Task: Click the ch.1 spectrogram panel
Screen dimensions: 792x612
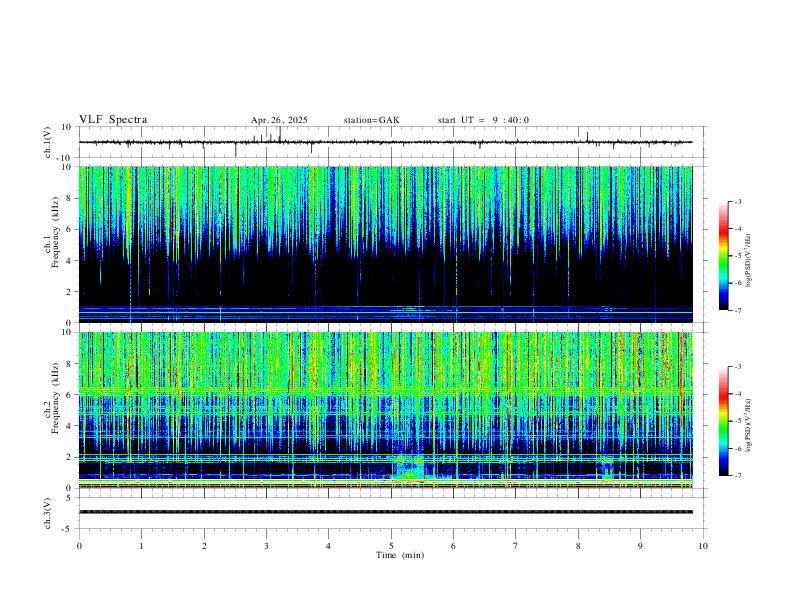Action: pos(385,244)
